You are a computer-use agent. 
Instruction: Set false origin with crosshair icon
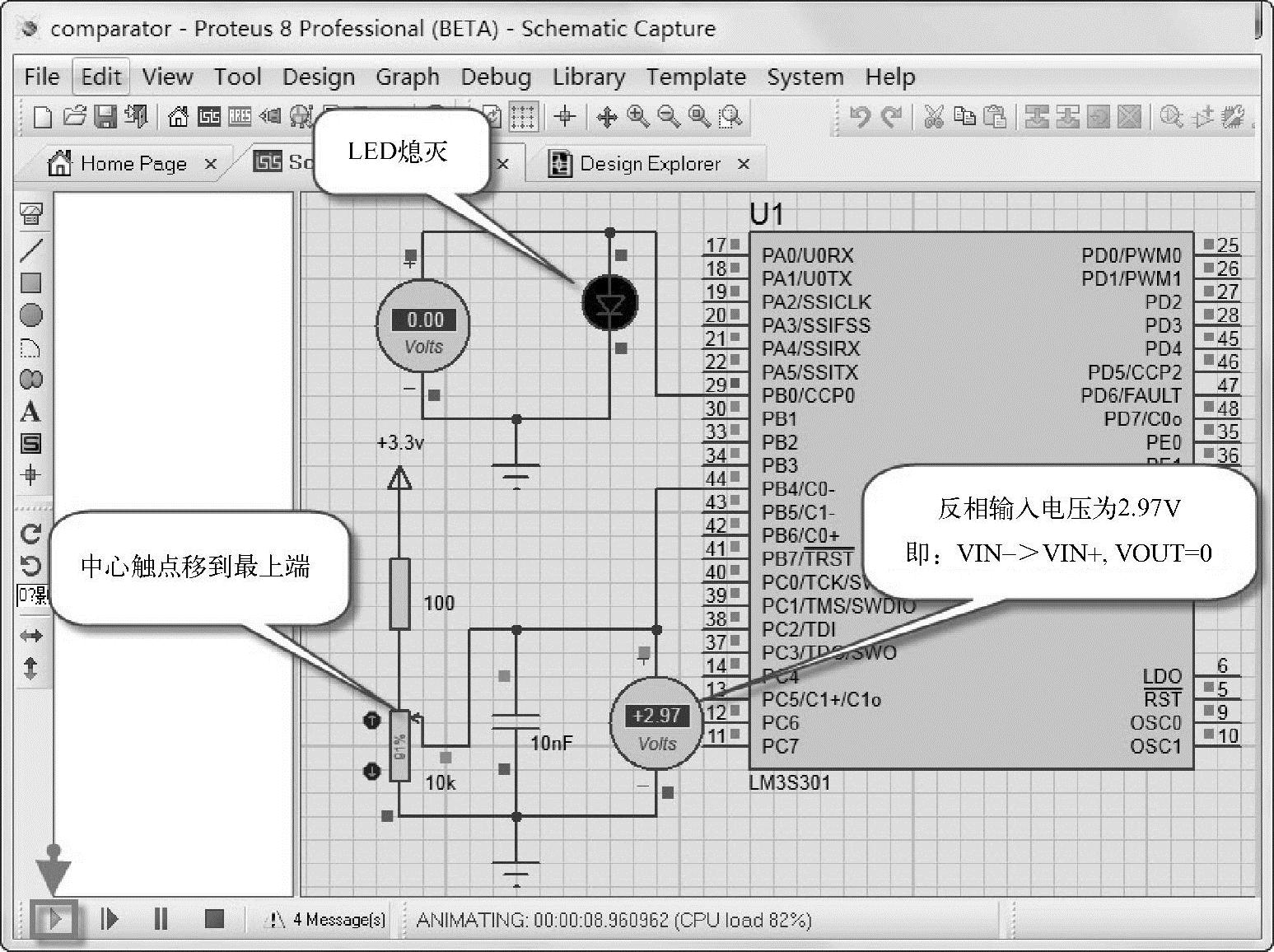click(x=565, y=117)
